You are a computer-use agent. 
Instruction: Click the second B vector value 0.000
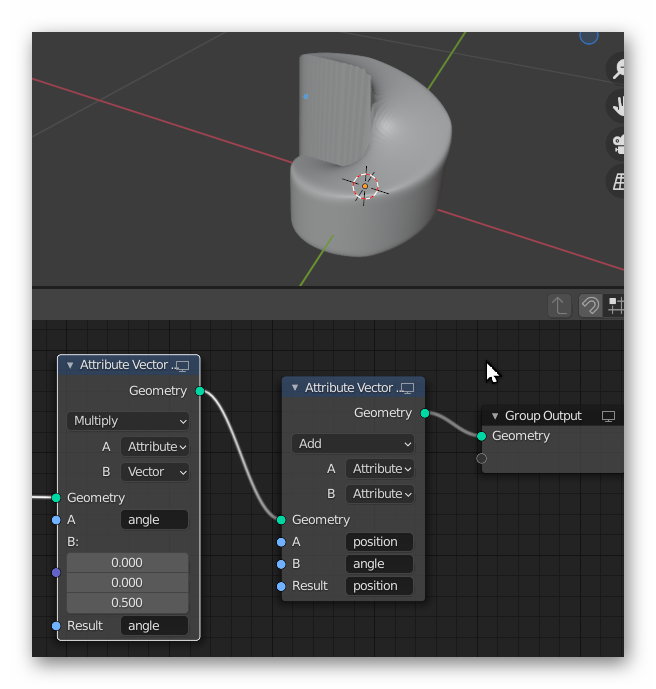point(127,583)
